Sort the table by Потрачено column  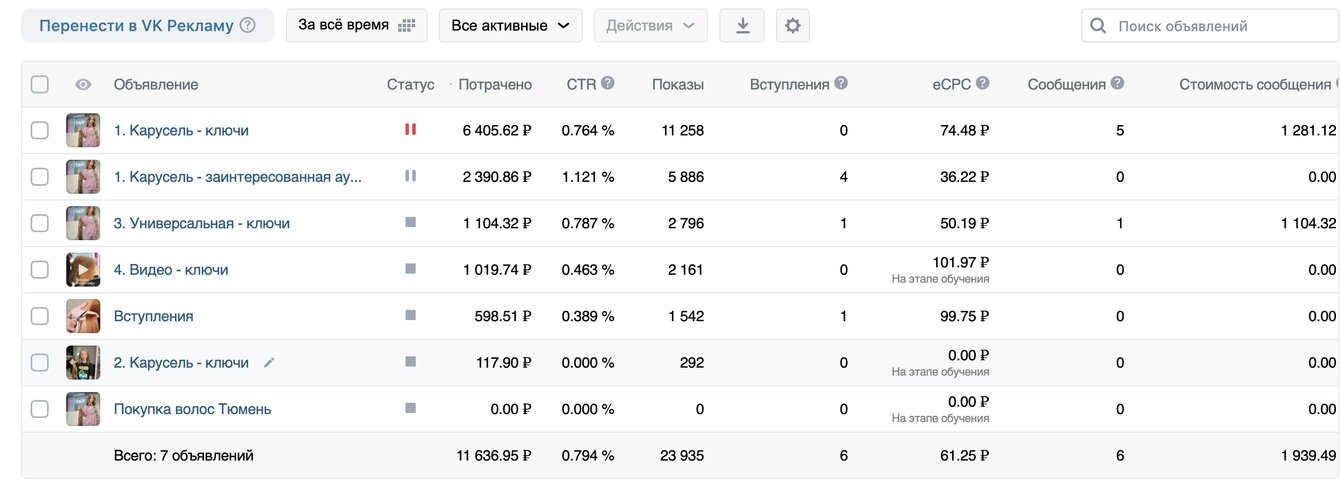(495, 85)
